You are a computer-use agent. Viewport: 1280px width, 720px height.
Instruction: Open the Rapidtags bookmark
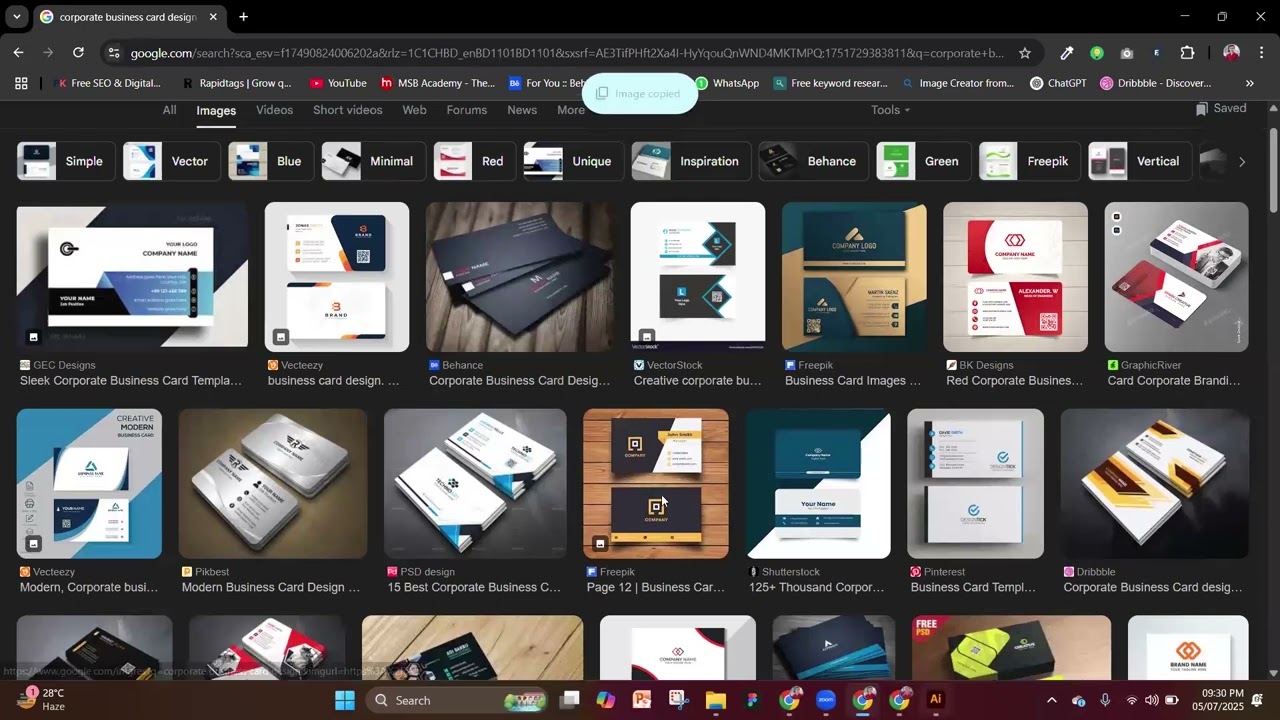tap(237, 83)
